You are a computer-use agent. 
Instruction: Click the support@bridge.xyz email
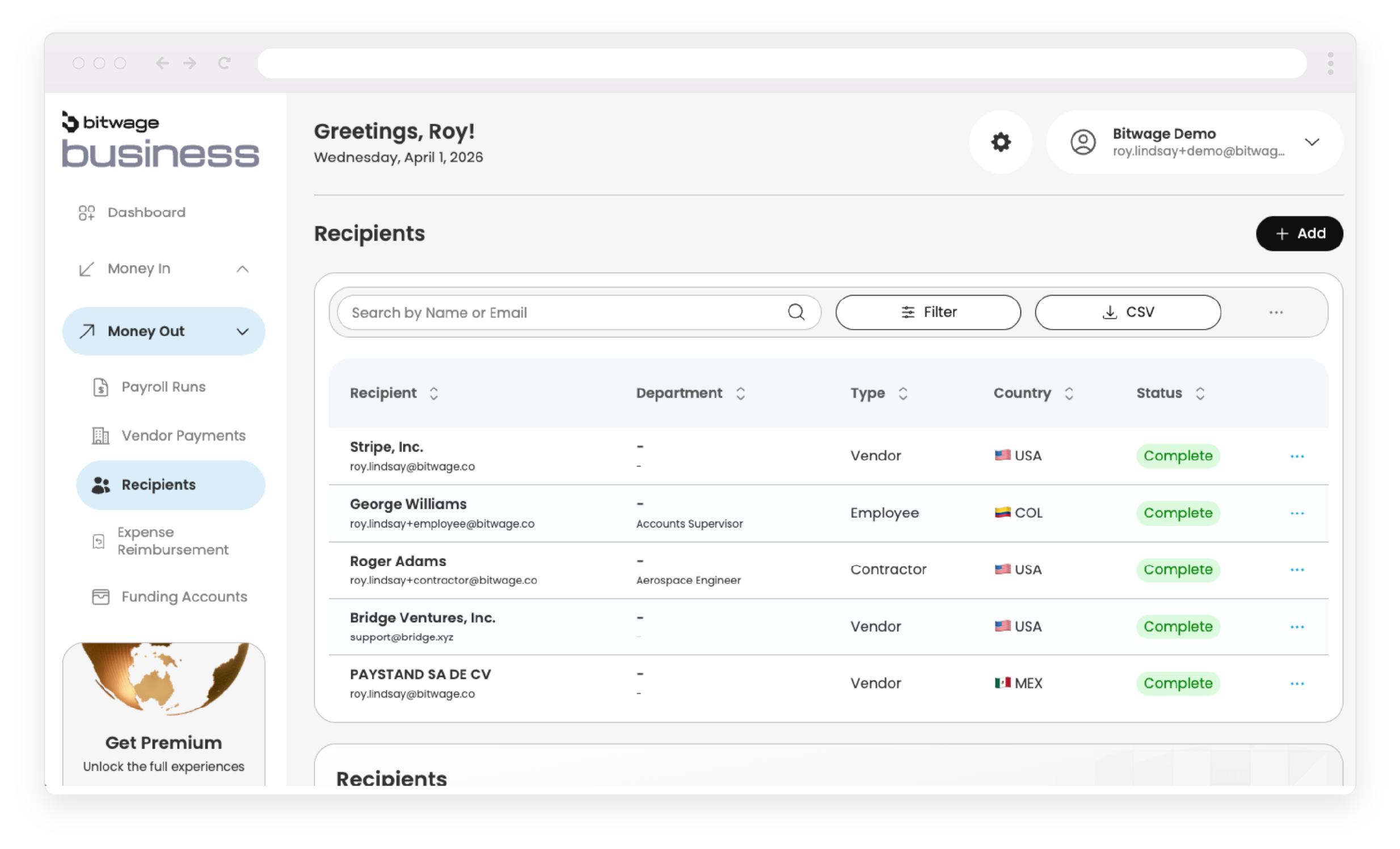click(402, 637)
